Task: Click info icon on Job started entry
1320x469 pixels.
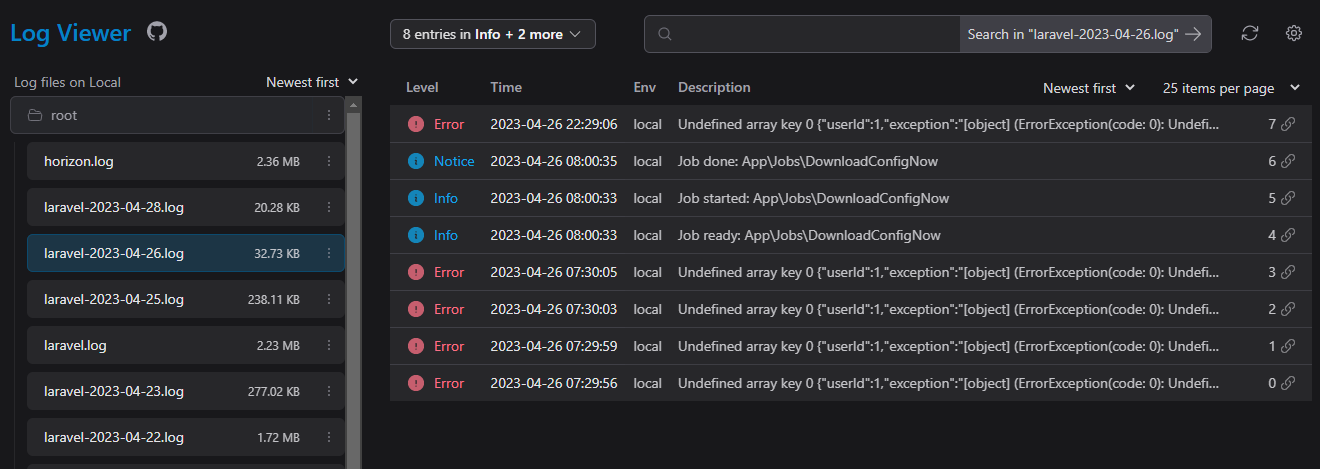Action: (x=416, y=198)
